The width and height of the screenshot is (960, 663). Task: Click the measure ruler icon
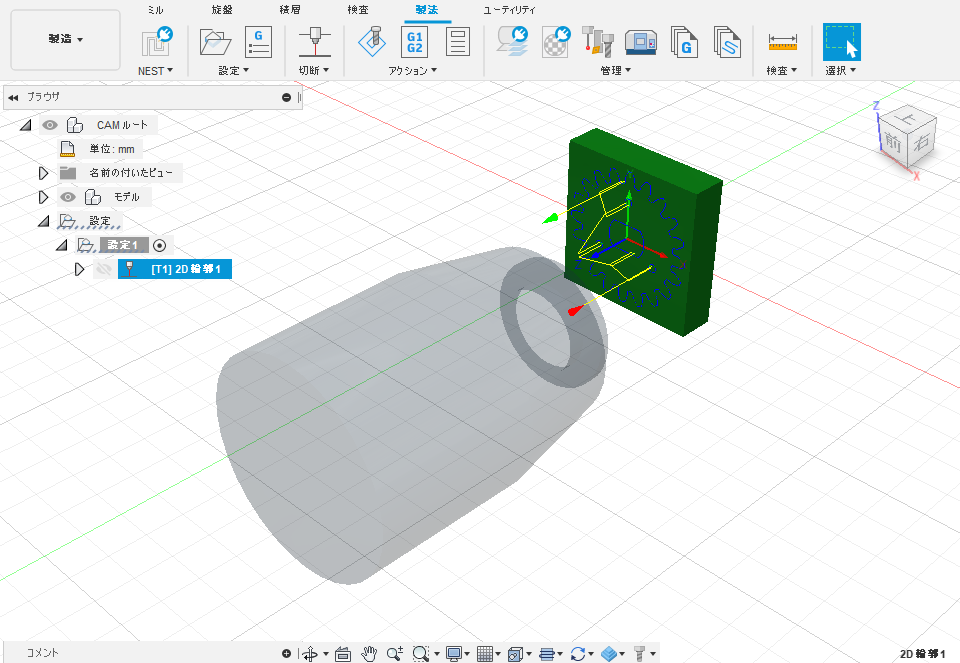coord(782,43)
